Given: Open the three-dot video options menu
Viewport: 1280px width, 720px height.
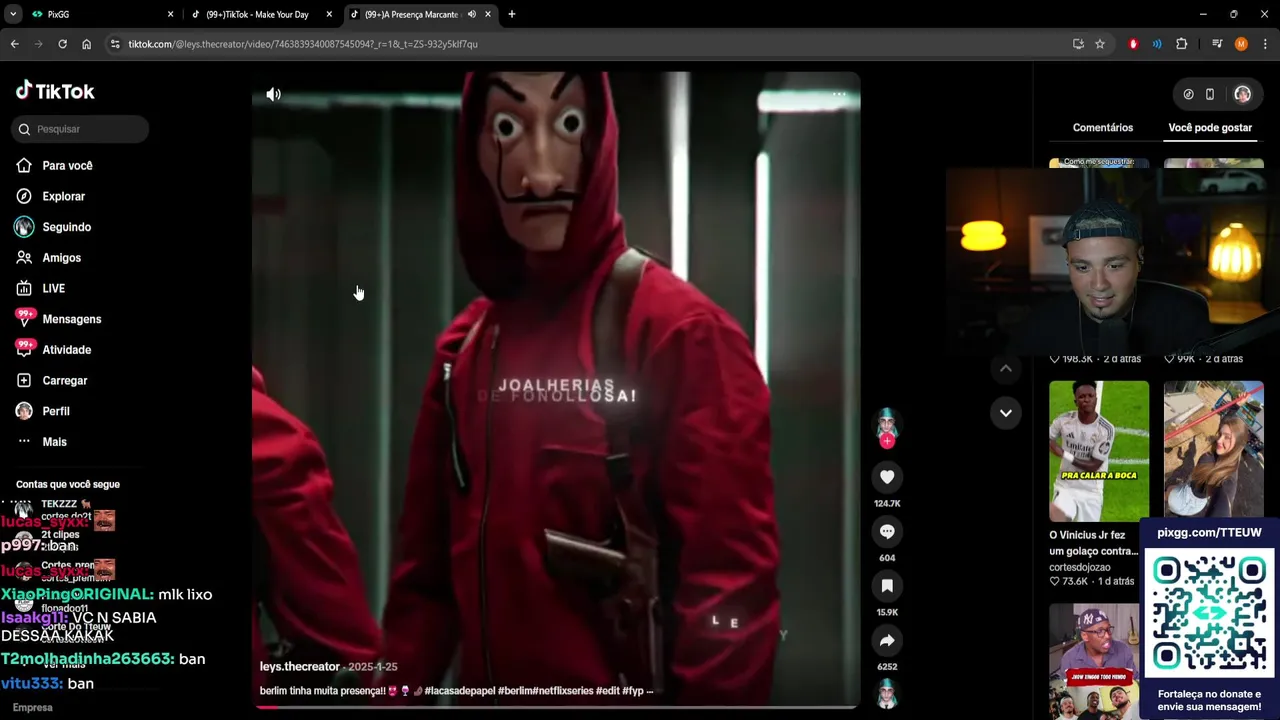Looking at the screenshot, I should (x=839, y=95).
